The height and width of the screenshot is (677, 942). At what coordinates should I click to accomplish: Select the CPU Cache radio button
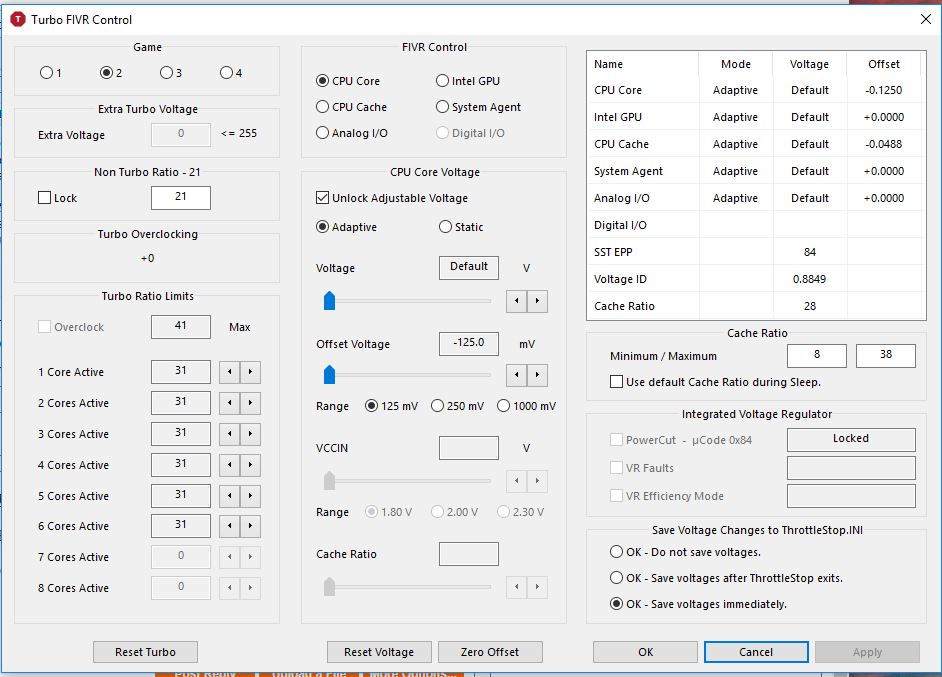click(x=323, y=107)
